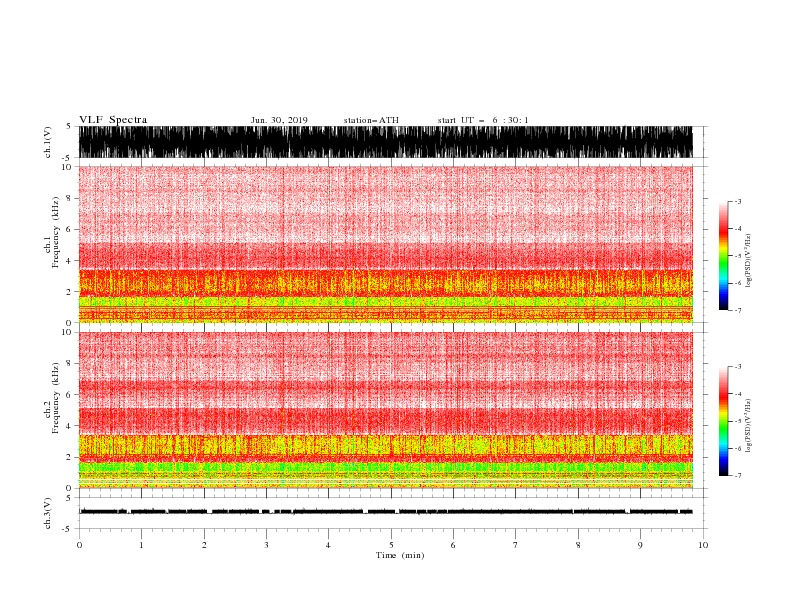Pick the color bar beside ch.2 spectrogram
This screenshot has height=612, width=792.
723,421
